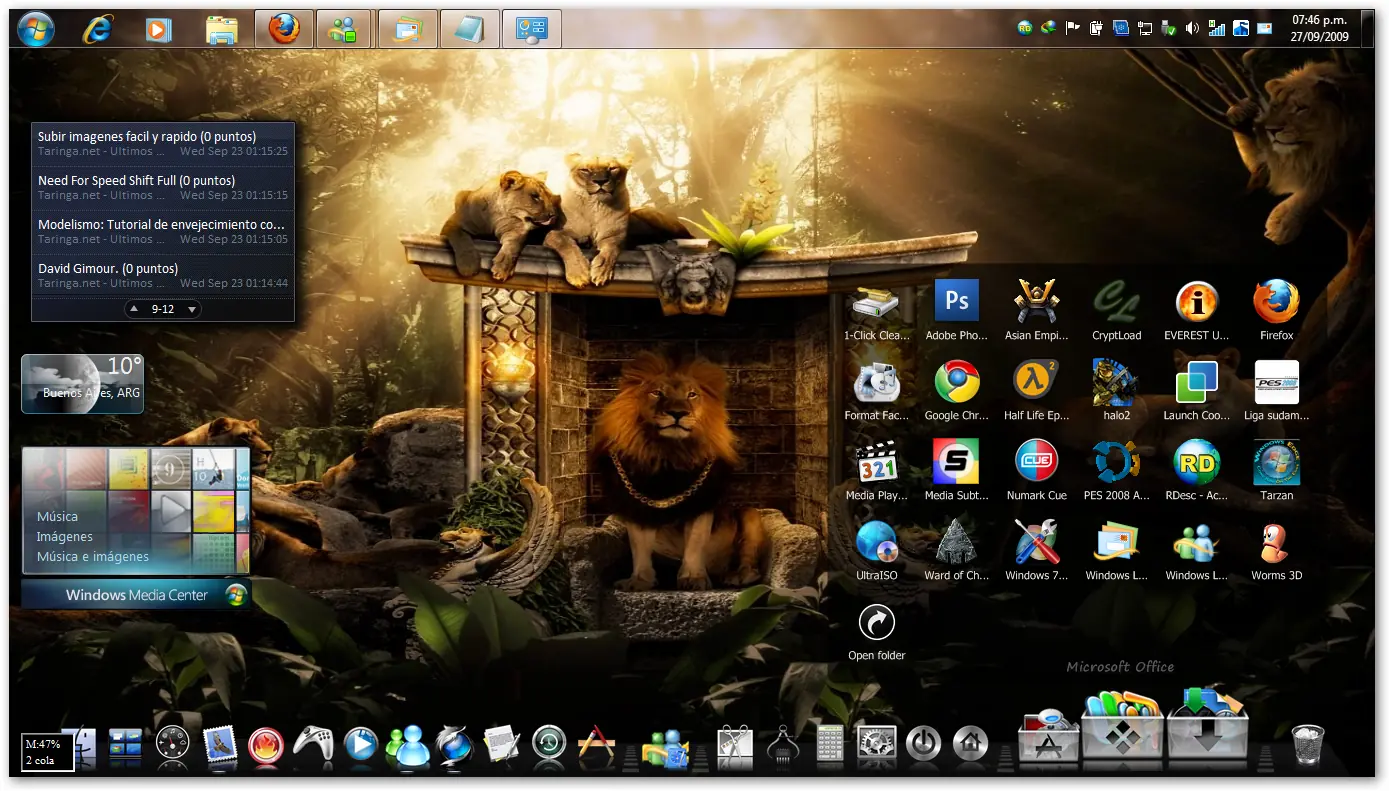This screenshot has height=791, width=1389.
Task: Open the mail stamp dock icon
Action: tap(219, 745)
